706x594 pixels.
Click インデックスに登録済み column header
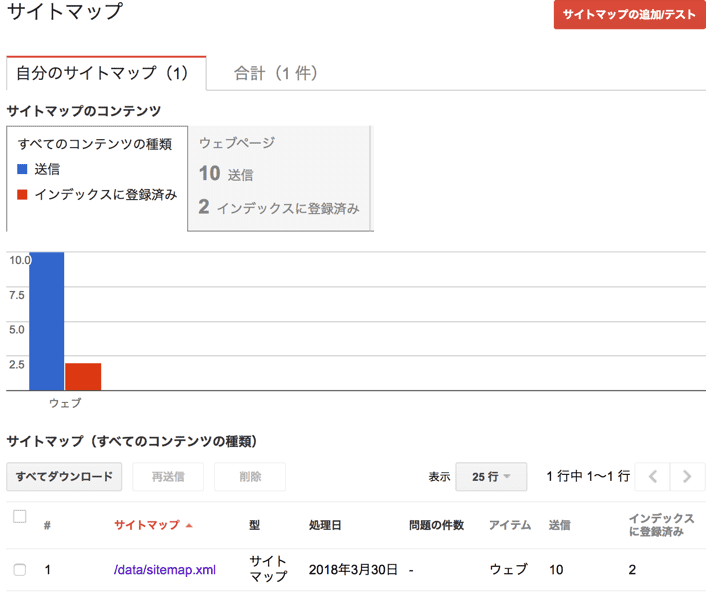[661, 525]
